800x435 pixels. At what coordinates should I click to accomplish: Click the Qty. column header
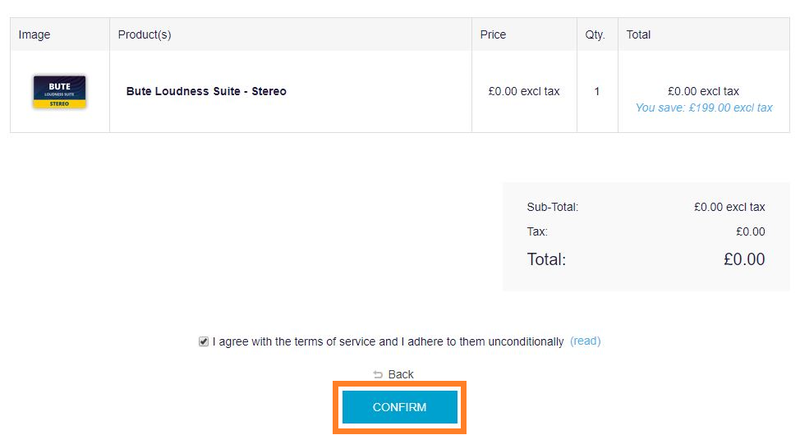coord(595,35)
